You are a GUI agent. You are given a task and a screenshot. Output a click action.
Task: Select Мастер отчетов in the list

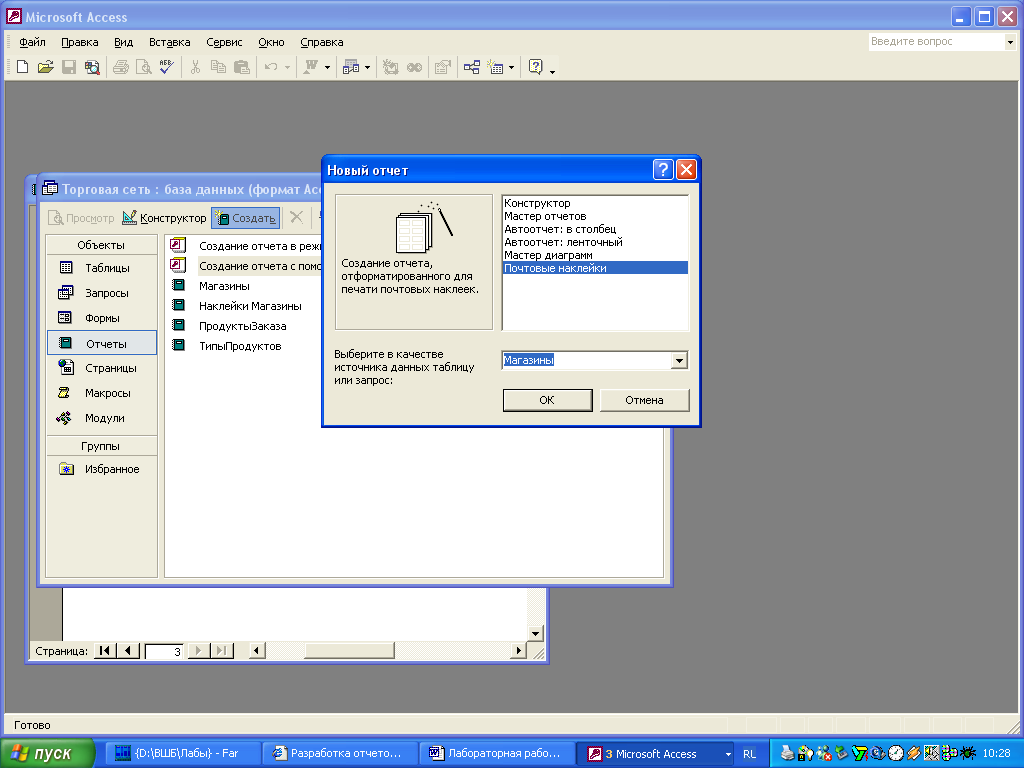pyautogui.click(x=595, y=216)
